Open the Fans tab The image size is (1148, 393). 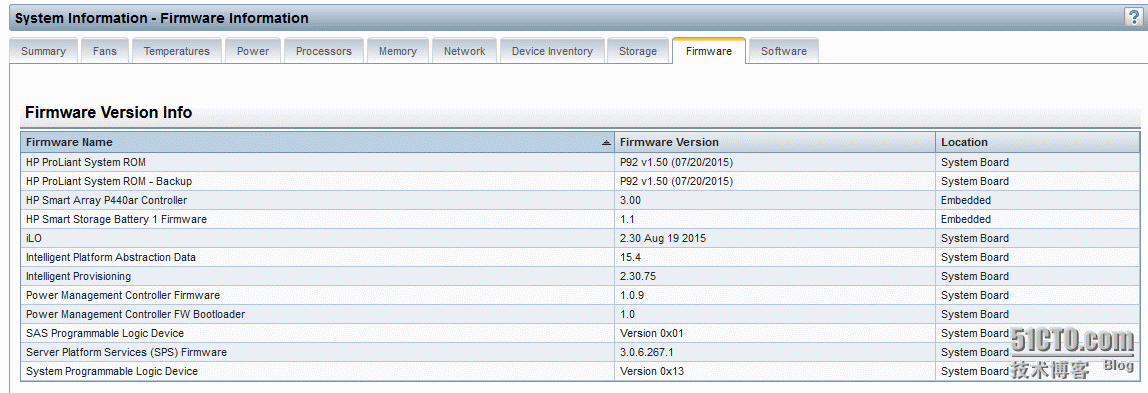105,51
